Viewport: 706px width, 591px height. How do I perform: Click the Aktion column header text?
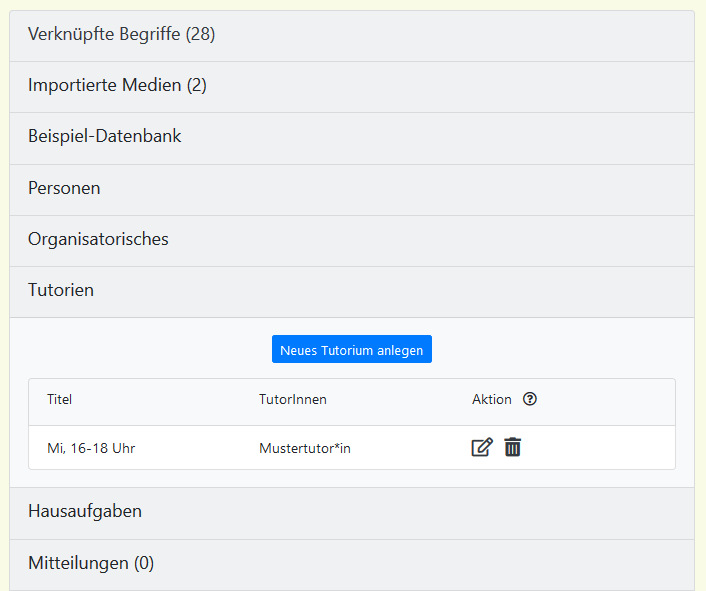pyautogui.click(x=491, y=400)
